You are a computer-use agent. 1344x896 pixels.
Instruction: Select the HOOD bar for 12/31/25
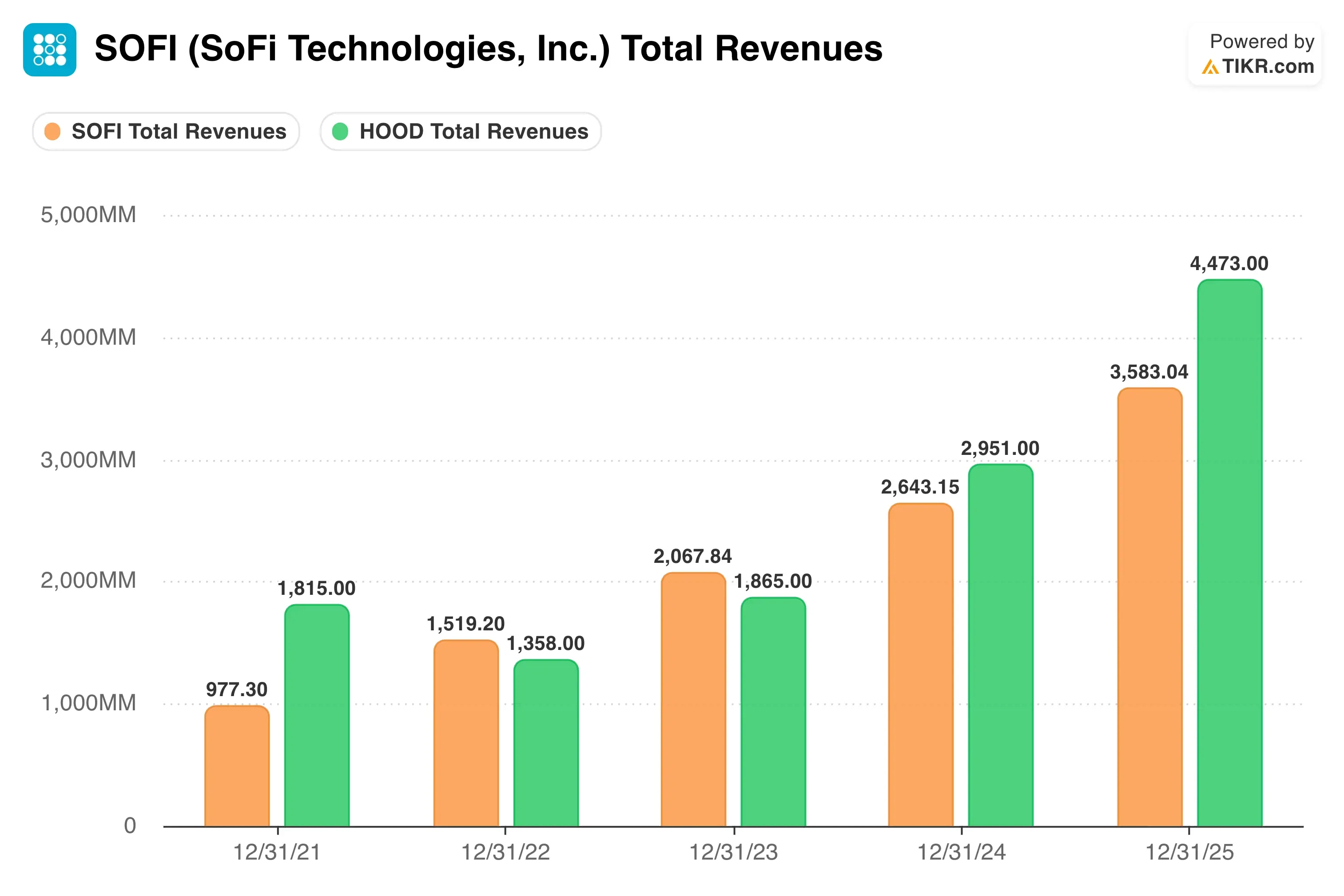click(1230, 553)
